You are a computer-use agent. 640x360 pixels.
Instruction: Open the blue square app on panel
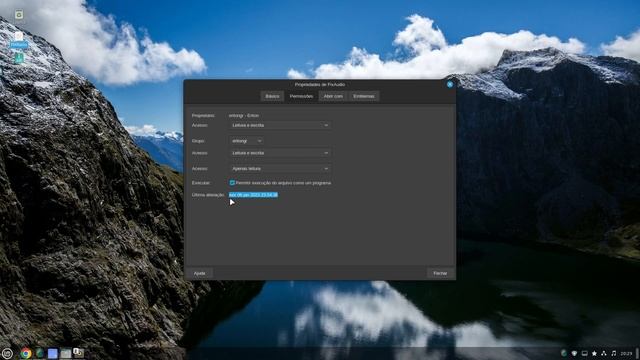[53, 353]
